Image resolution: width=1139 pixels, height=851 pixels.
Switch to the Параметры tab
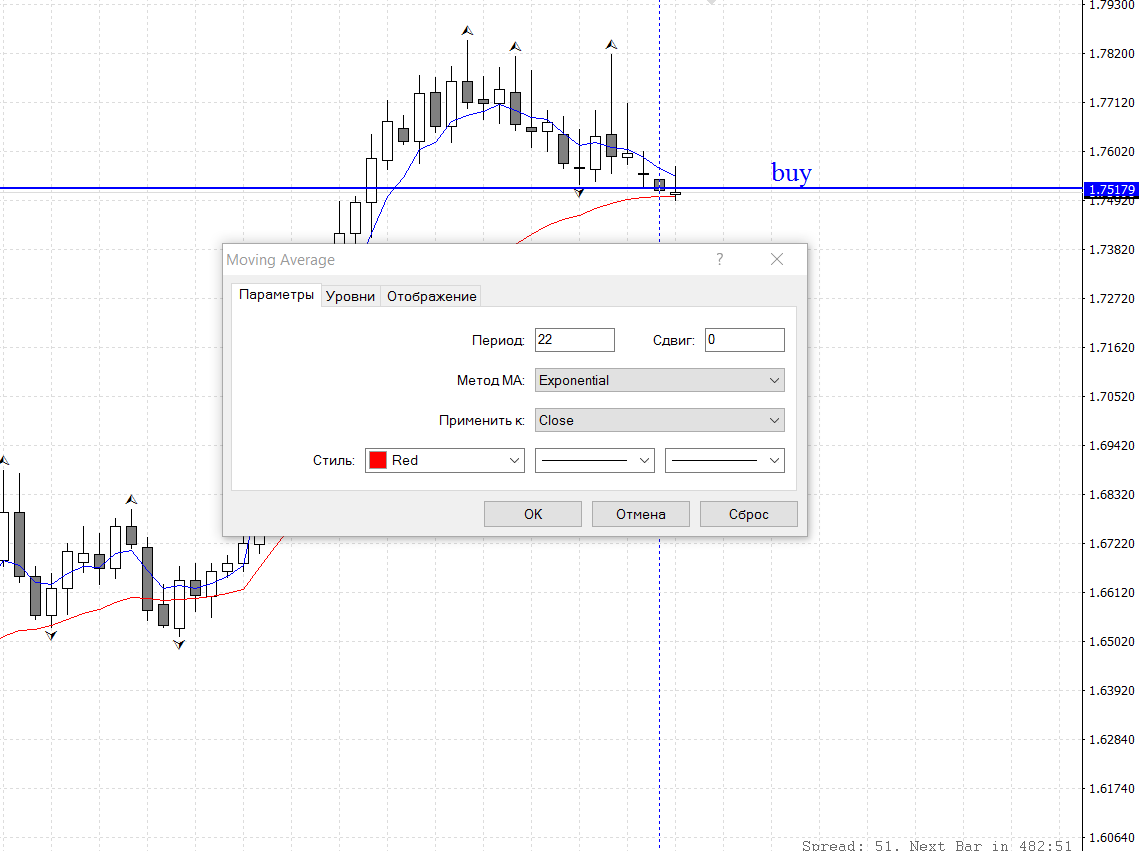(x=276, y=295)
